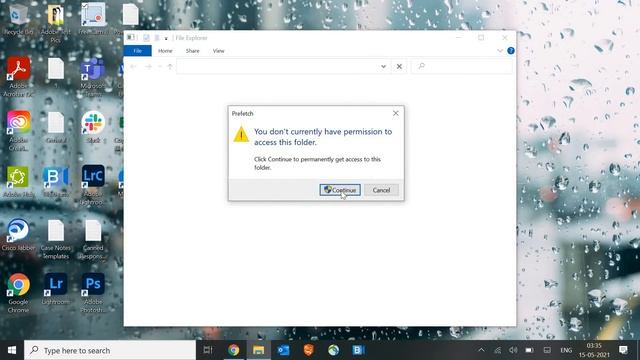Open the Adobe Acrobat DC desktop shortcut
Image resolution: width=640 pixels, height=360 pixels.
click(18, 77)
